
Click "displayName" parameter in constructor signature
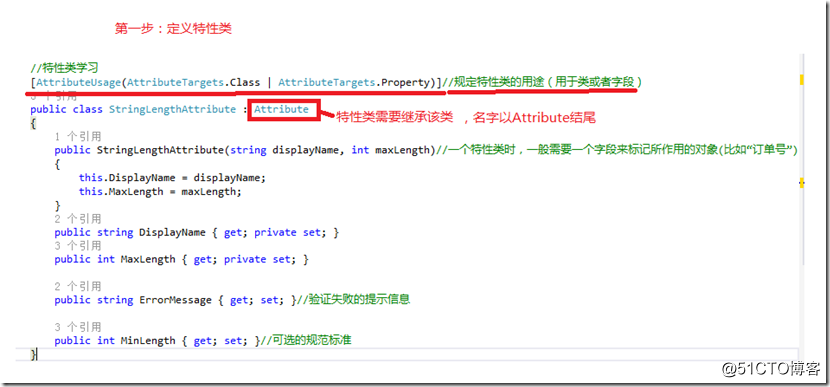305,150
